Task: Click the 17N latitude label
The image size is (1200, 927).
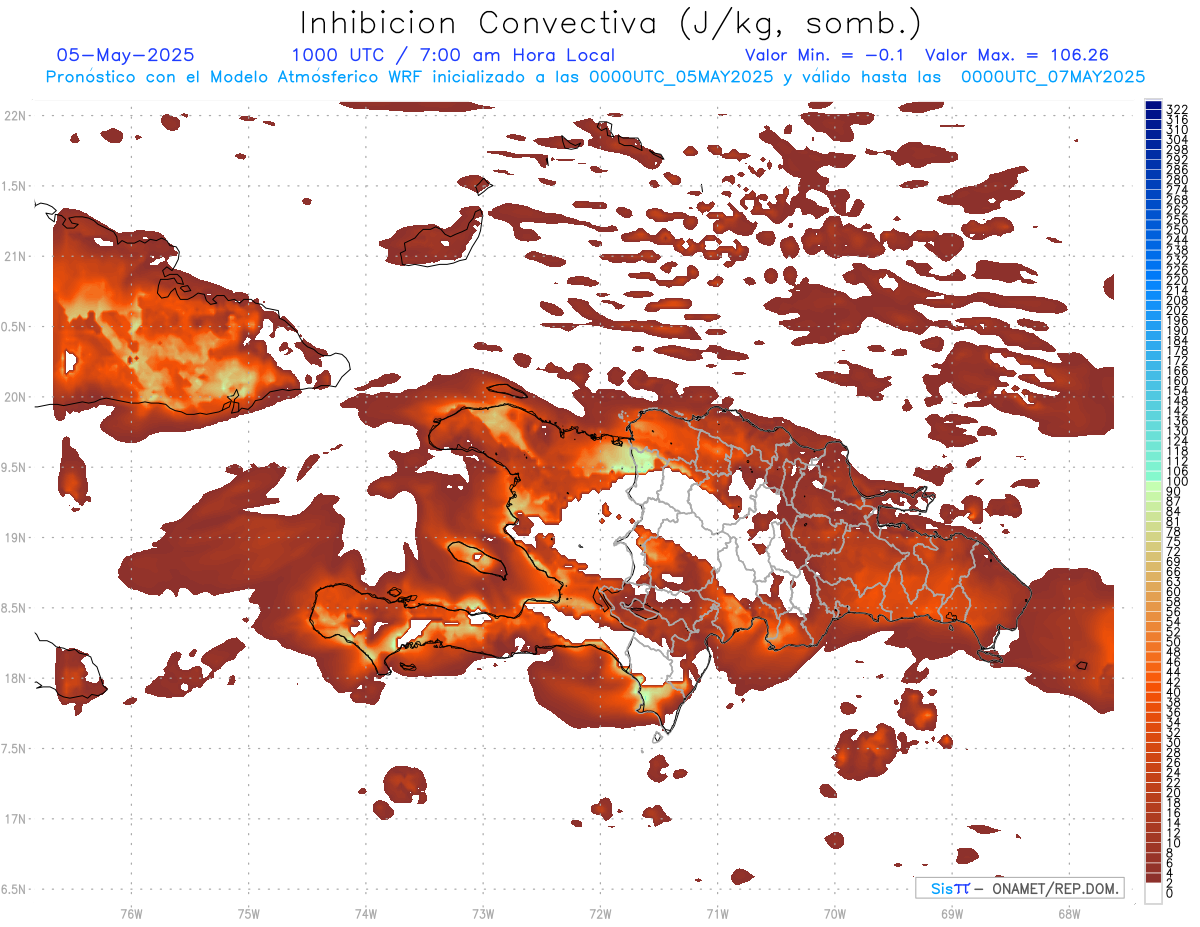Action: click(15, 818)
